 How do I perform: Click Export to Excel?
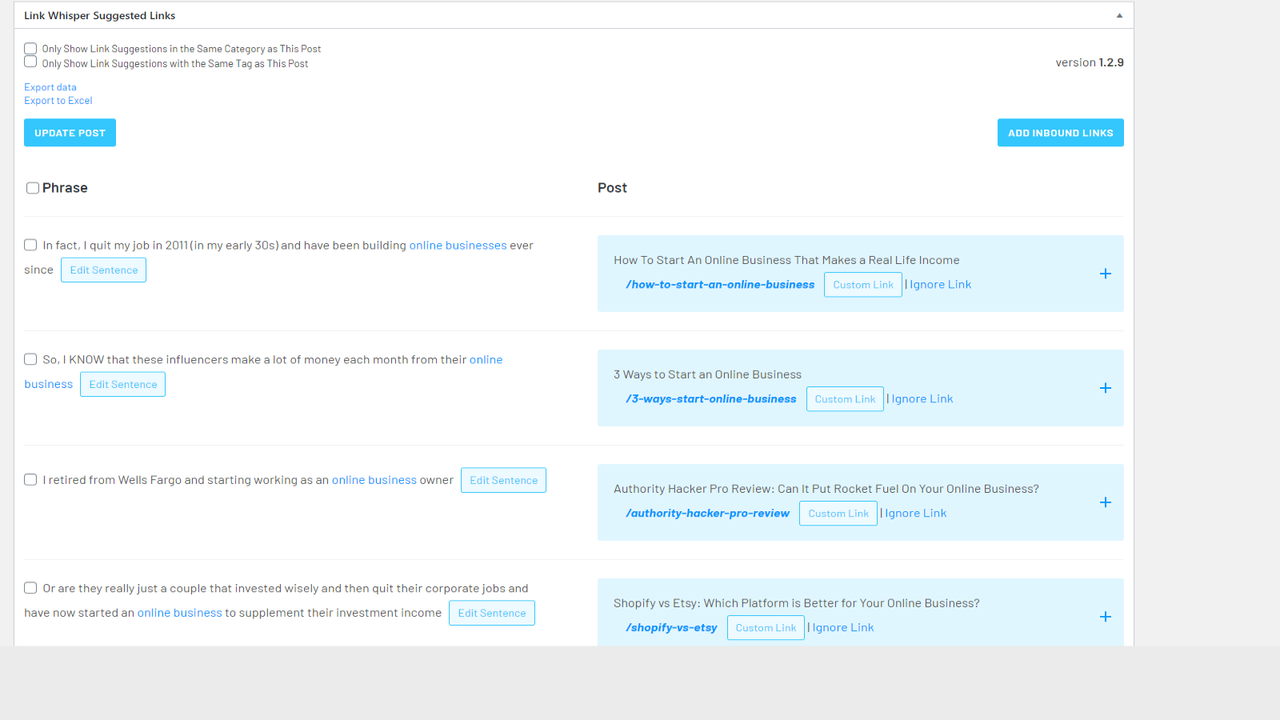point(58,100)
